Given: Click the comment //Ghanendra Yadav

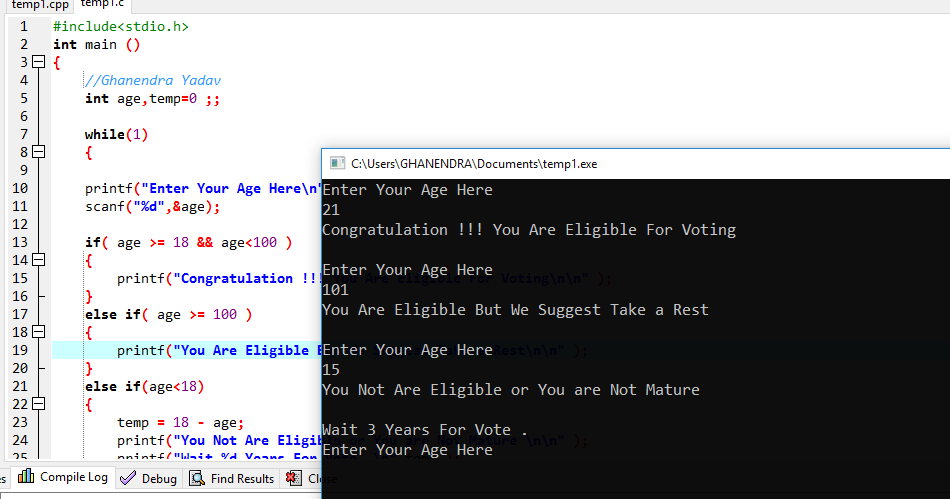Looking at the screenshot, I should tap(153, 81).
